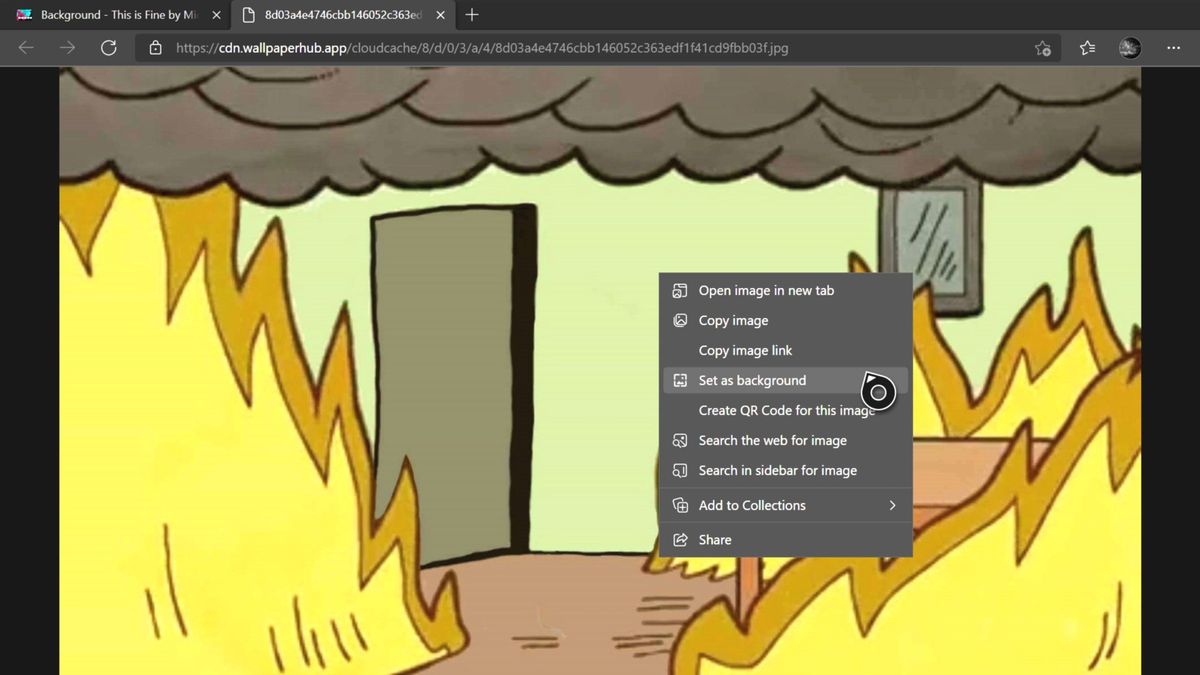This screenshot has width=1200, height=675.
Task: Go back to the previous page
Action: pyautogui.click(x=24, y=47)
